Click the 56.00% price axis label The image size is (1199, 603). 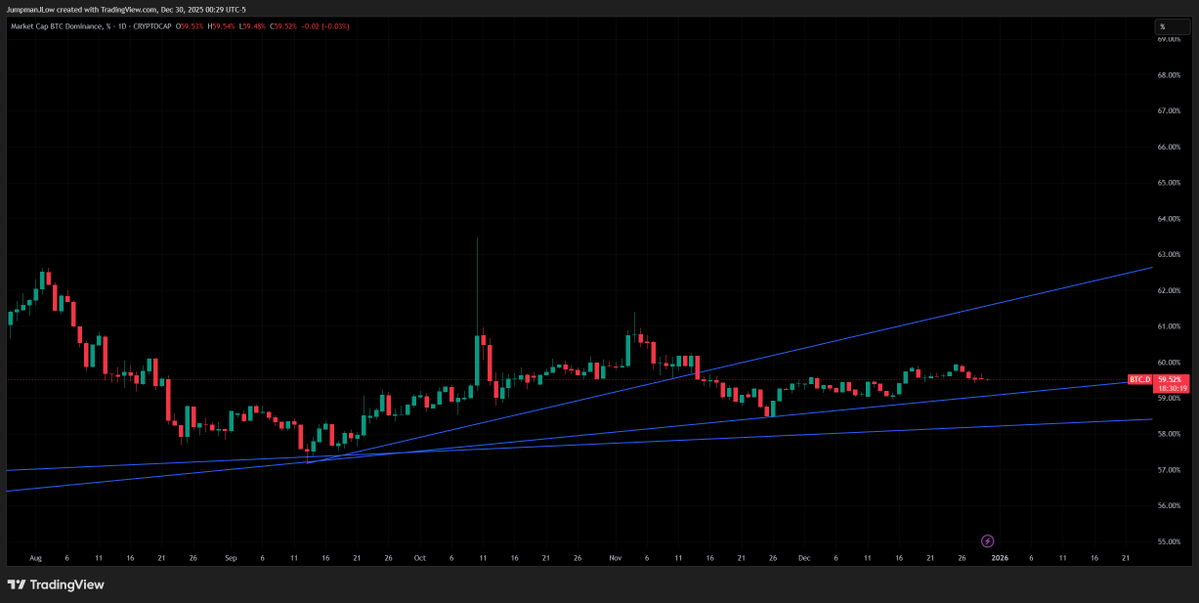1167,506
